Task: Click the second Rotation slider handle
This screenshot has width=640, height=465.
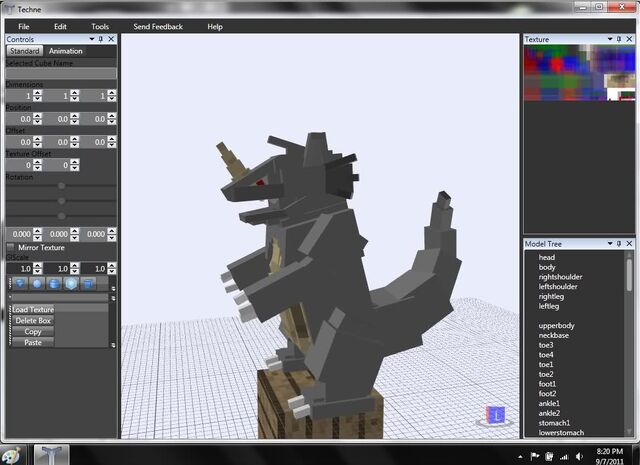Action: coord(61,201)
